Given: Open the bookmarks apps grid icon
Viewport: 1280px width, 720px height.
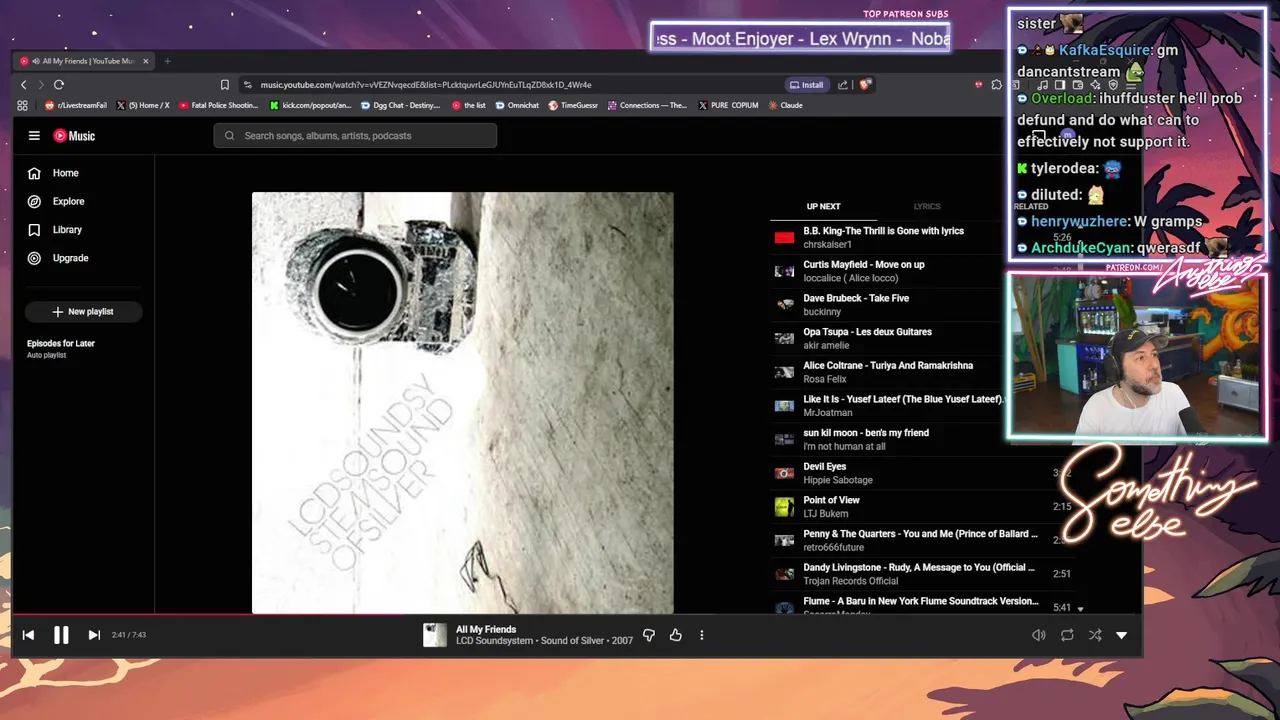Looking at the screenshot, I should click(22, 105).
